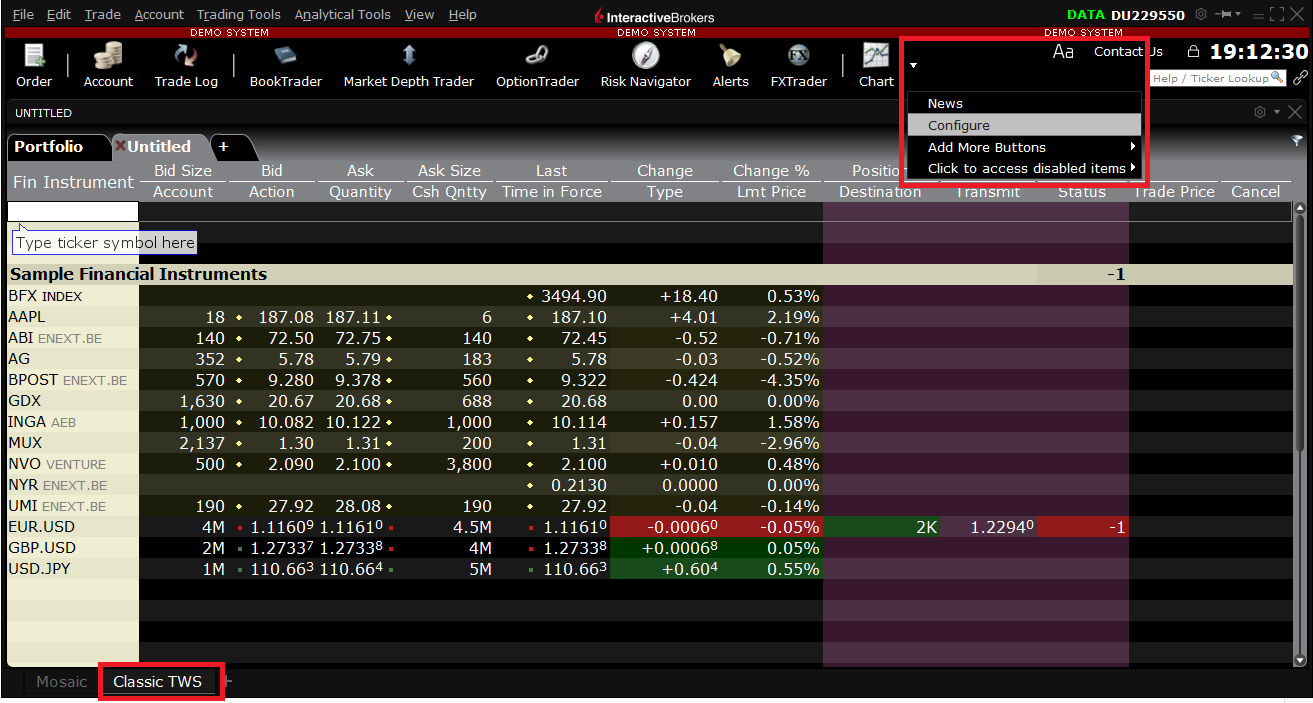This screenshot has height=703, width=1313.
Task: Click the Trade Price column header
Action: pyautogui.click(x=1175, y=192)
